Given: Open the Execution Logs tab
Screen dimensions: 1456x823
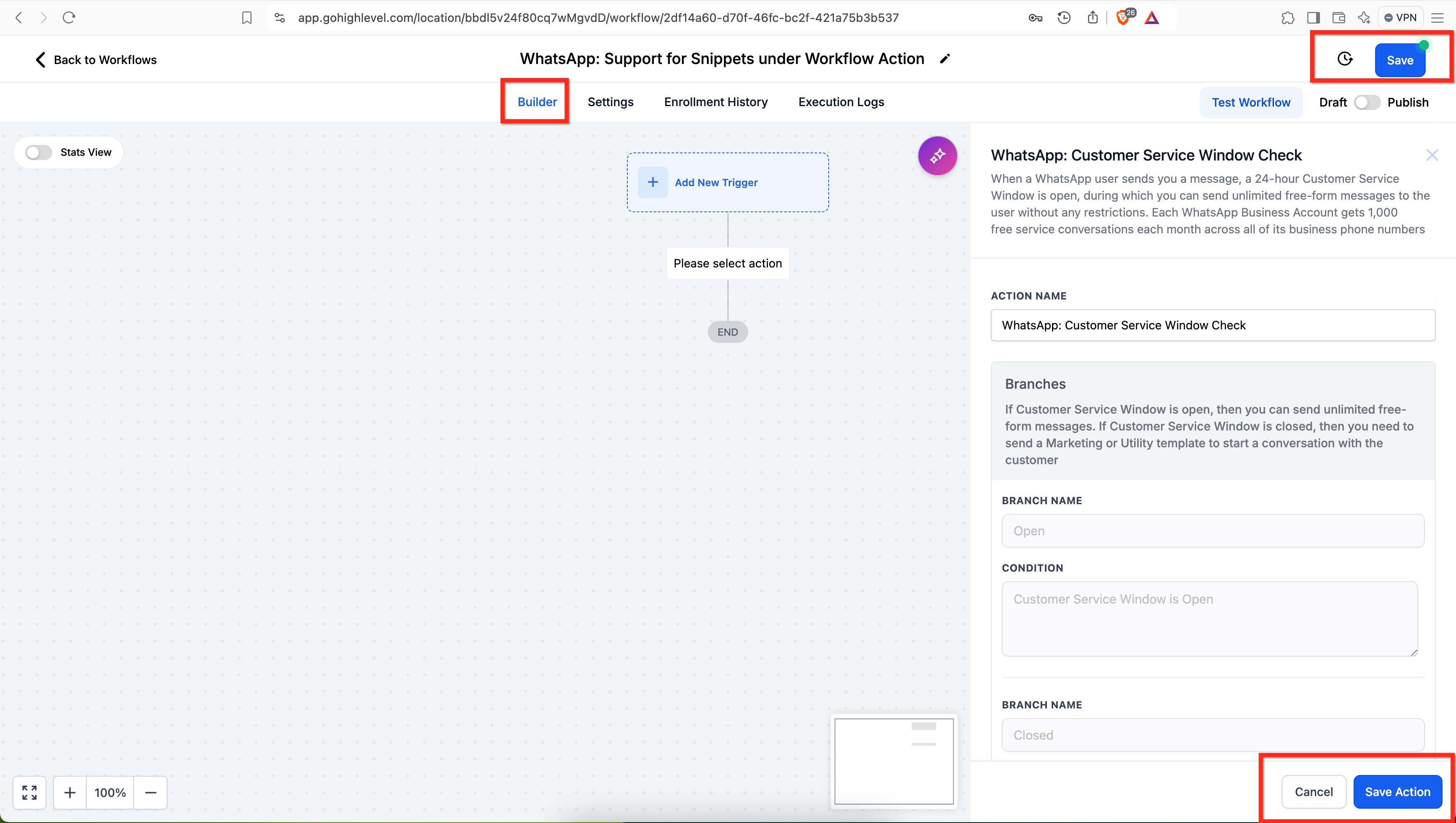Looking at the screenshot, I should point(841,102).
